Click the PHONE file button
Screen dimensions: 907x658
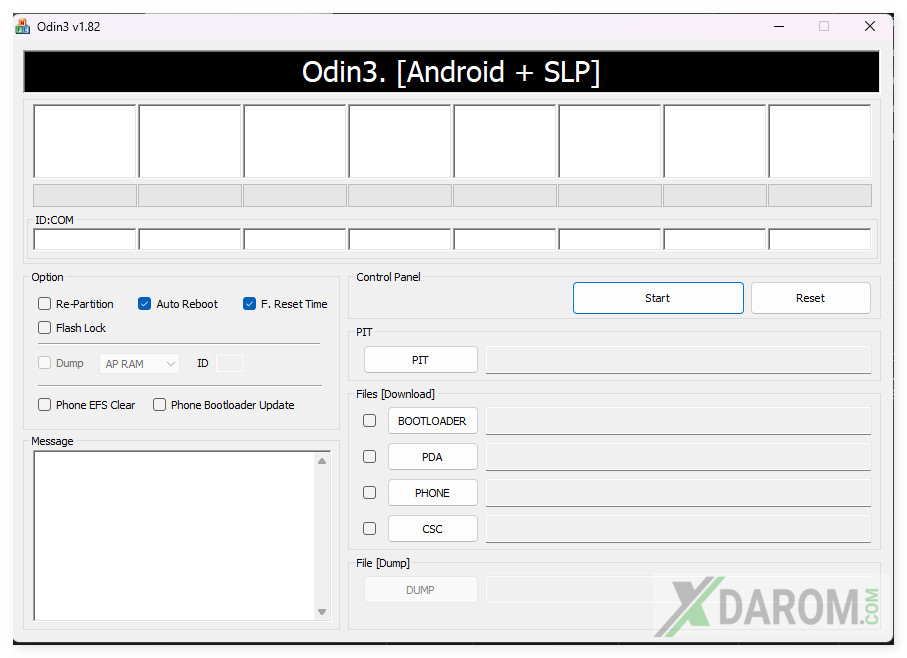[x=432, y=493]
